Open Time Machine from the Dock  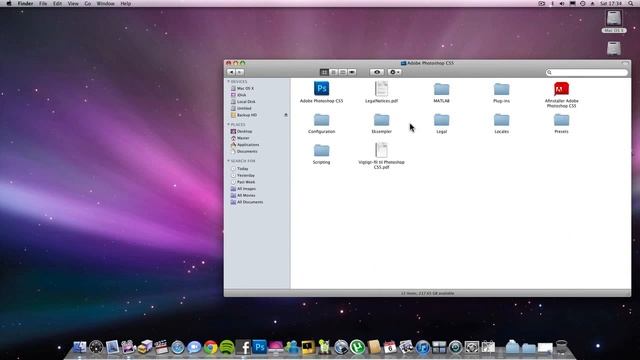point(455,347)
